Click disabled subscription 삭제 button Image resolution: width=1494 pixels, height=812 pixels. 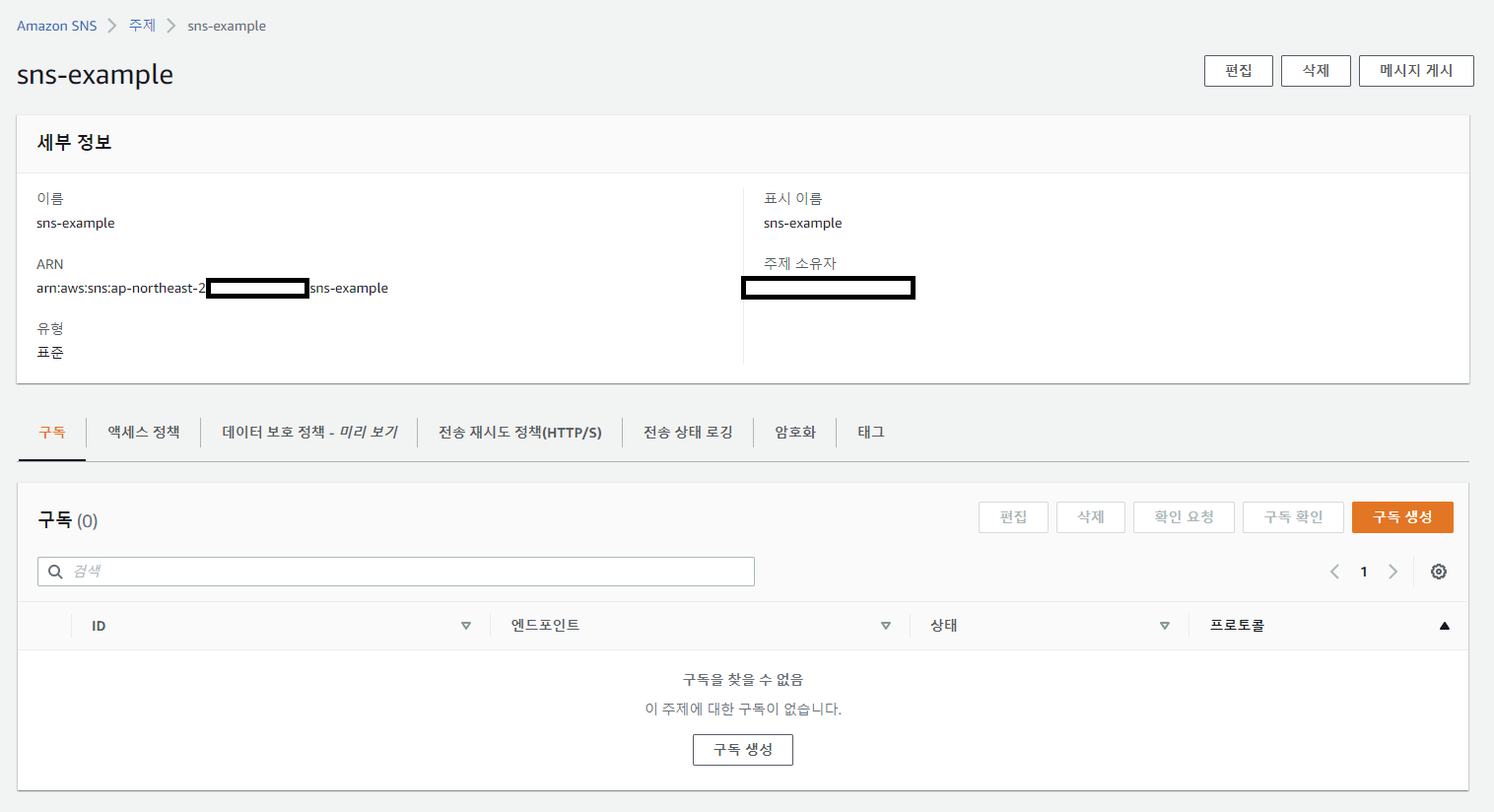click(1091, 517)
